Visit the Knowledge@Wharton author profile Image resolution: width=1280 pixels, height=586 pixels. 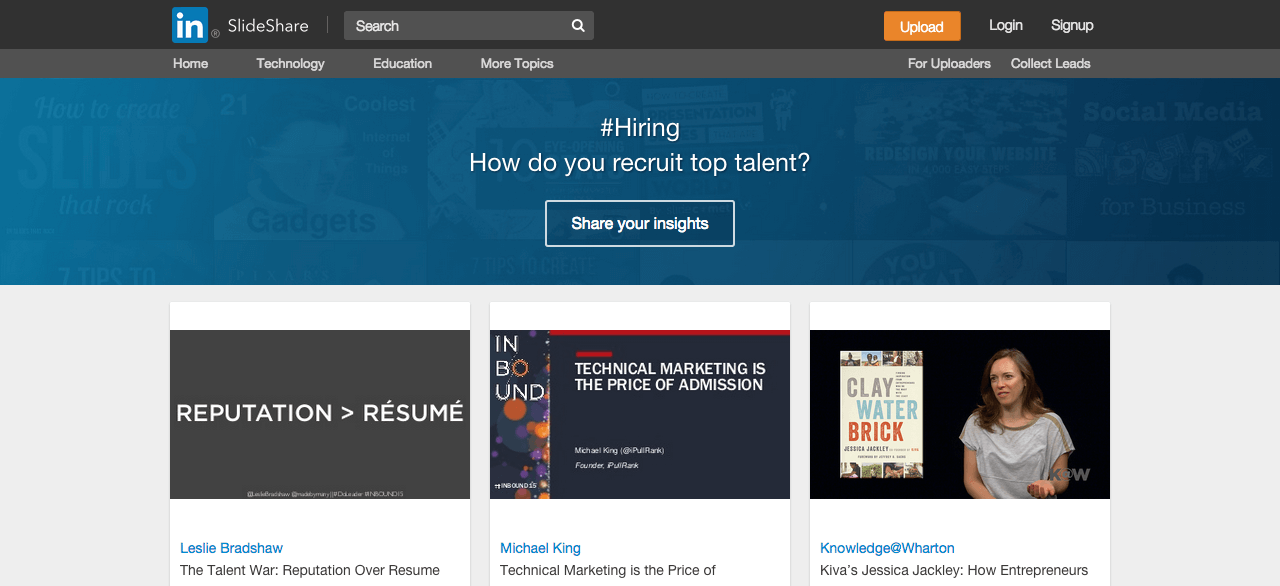(887, 548)
